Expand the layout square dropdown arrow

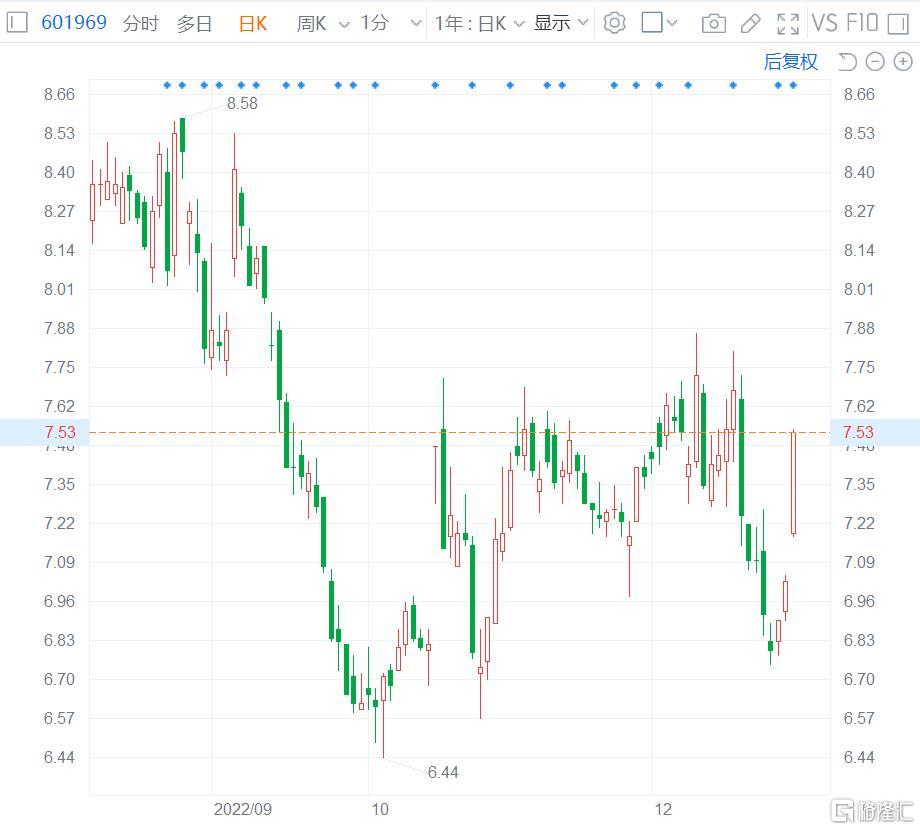point(672,23)
